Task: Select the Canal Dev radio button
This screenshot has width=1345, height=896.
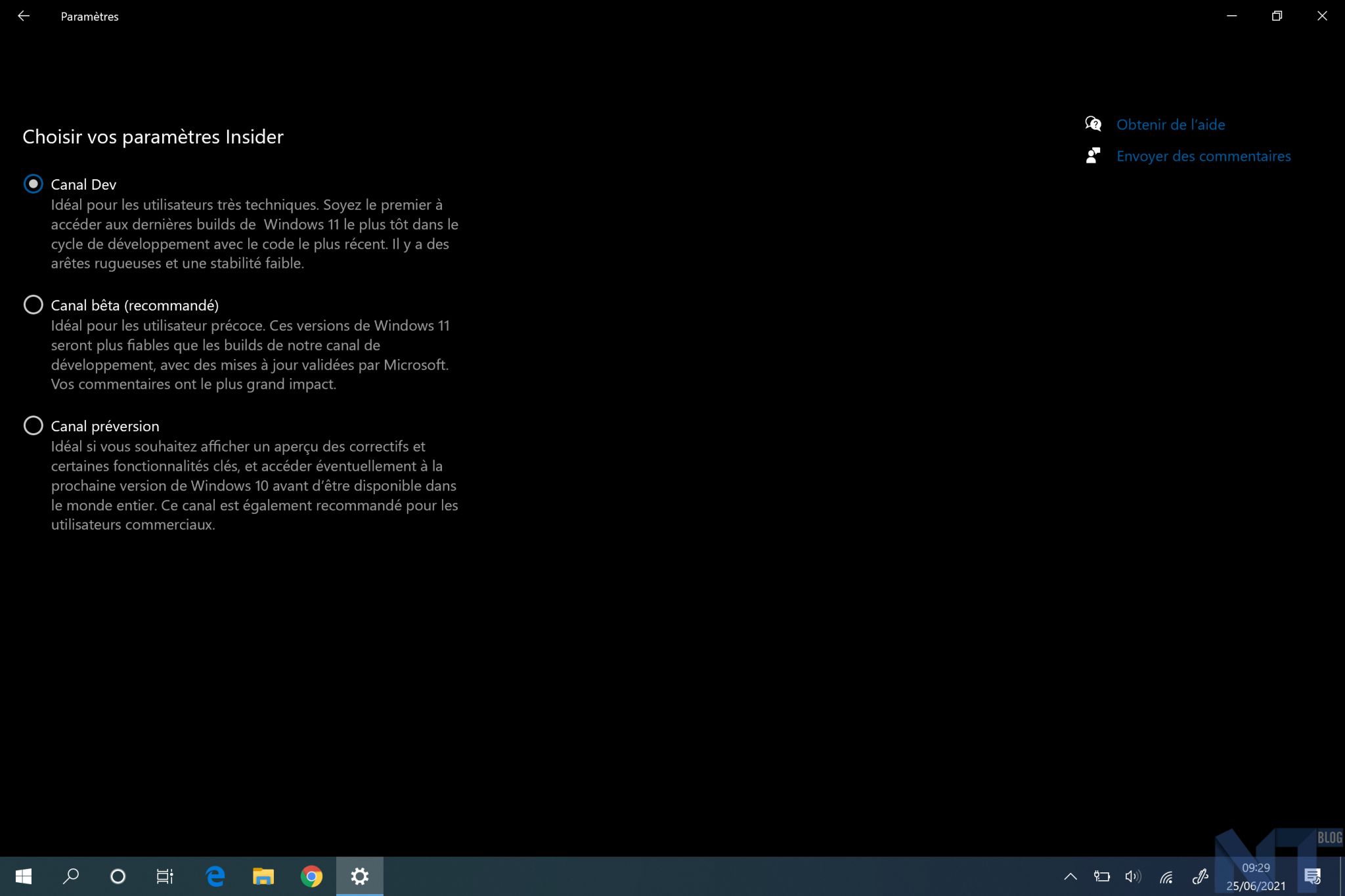Action: pos(33,184)
